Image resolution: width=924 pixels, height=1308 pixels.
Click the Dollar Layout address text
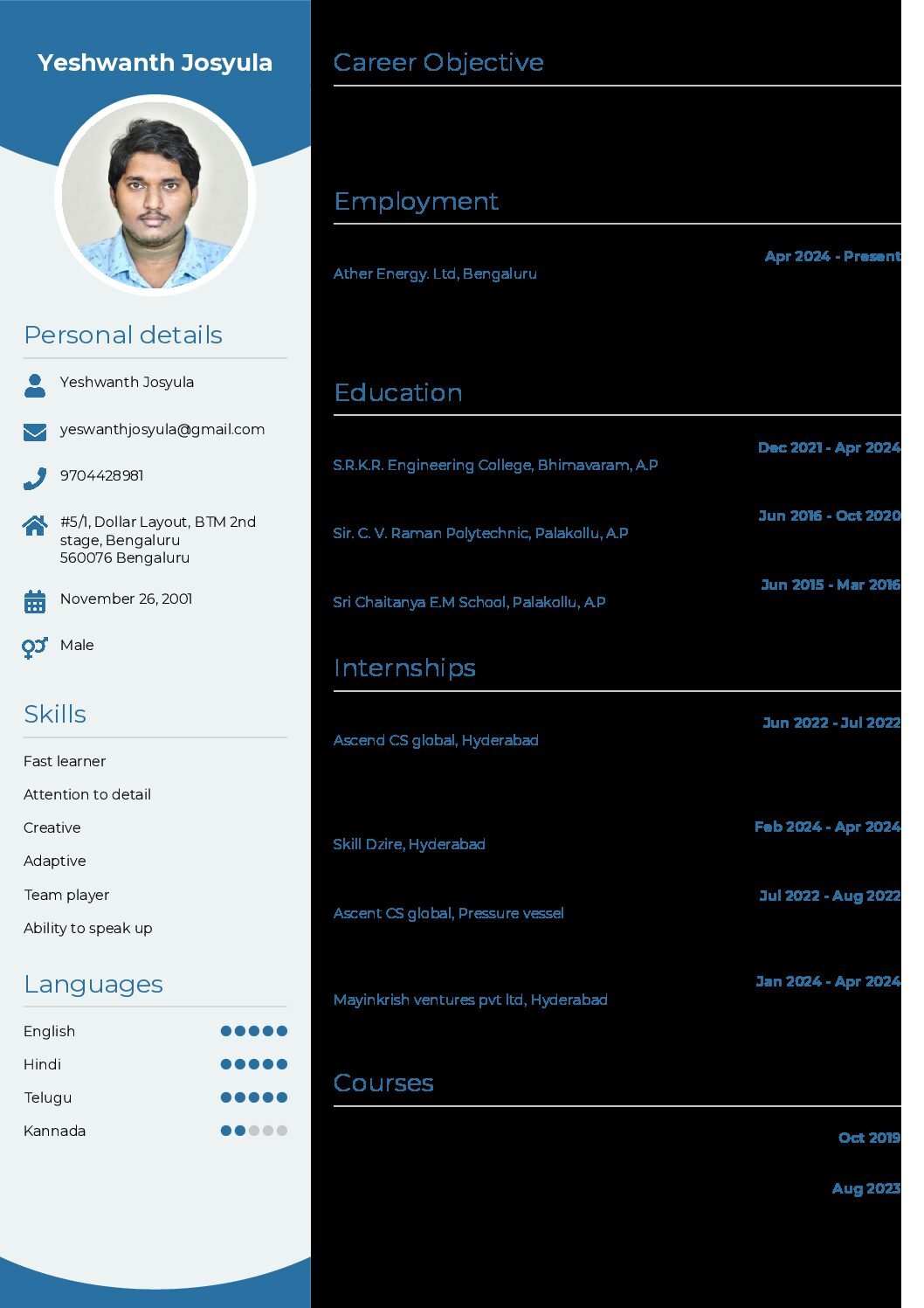[158, 539]
